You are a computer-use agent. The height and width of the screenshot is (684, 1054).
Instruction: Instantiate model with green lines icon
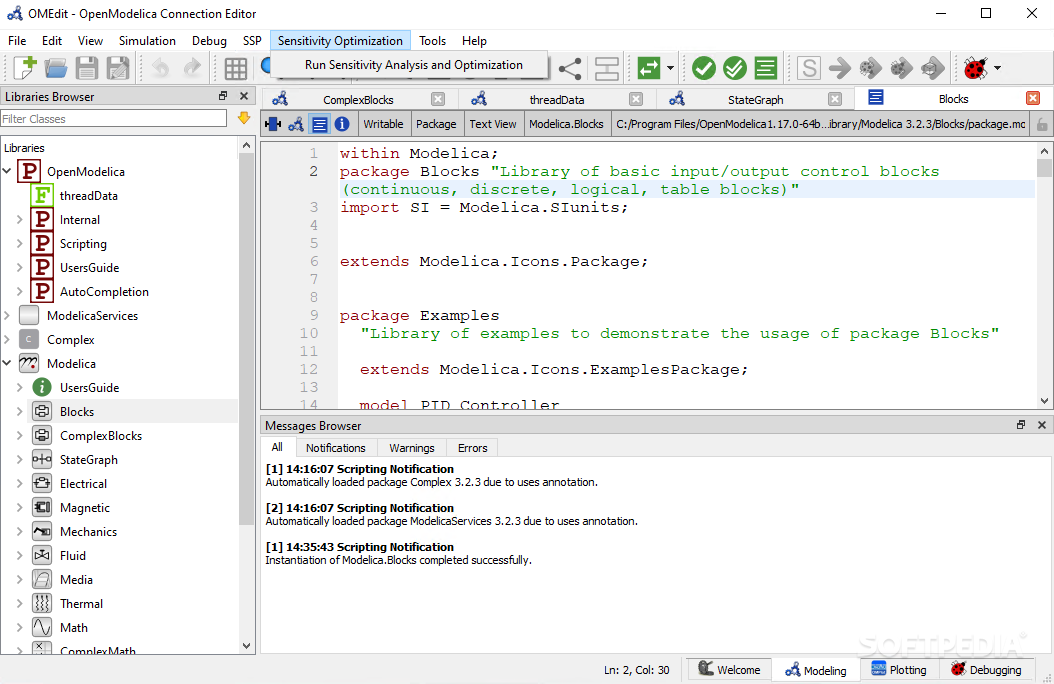(766, 68)
